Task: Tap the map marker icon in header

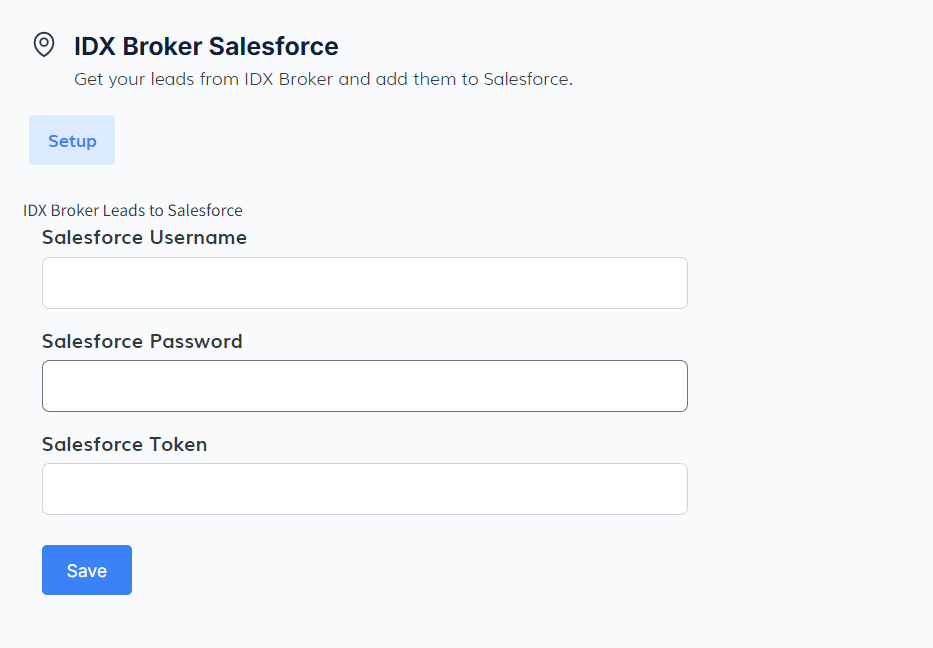Action: point(44,45)
